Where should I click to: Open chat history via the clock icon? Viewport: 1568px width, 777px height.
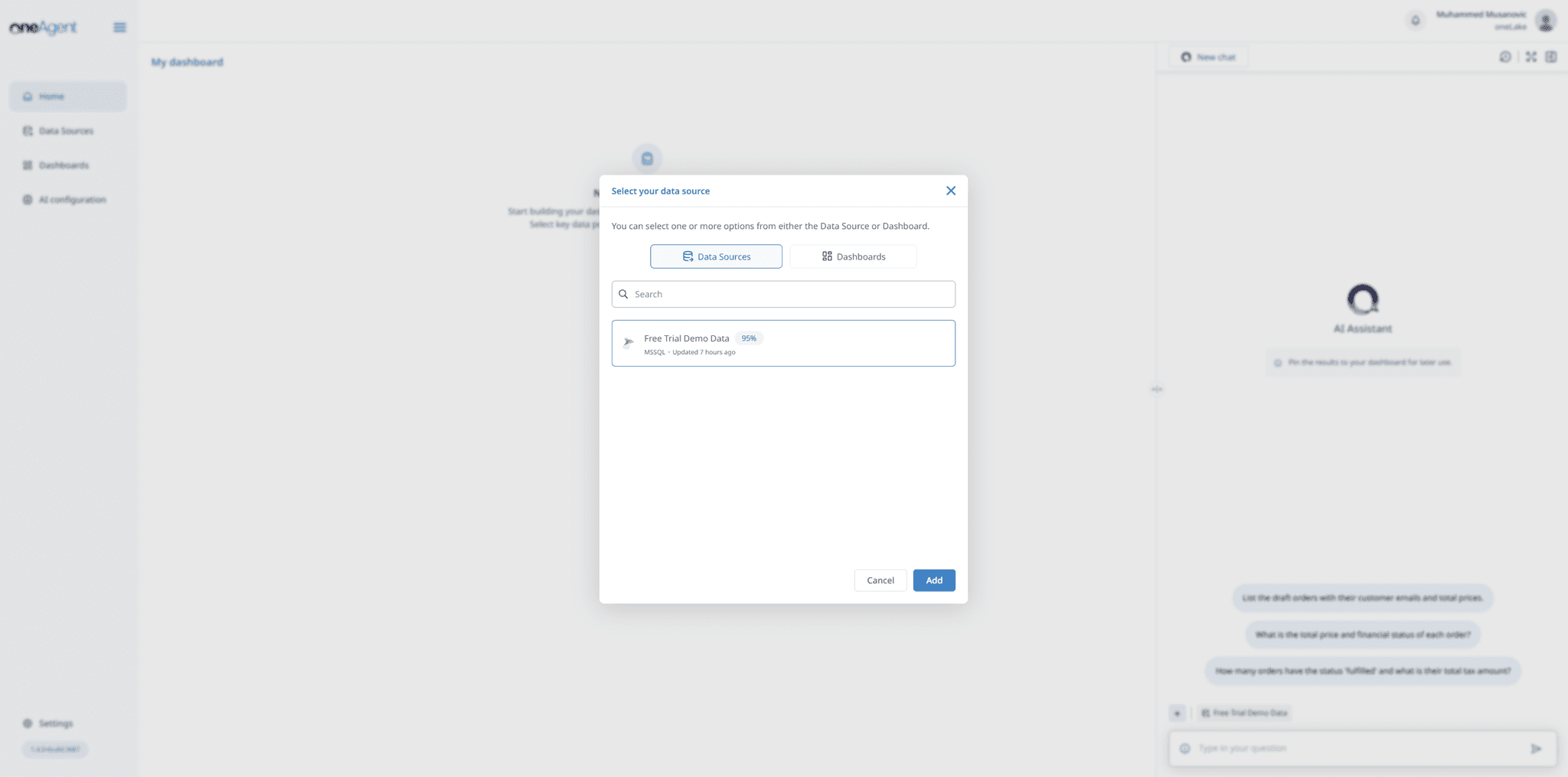(1506, 57)
